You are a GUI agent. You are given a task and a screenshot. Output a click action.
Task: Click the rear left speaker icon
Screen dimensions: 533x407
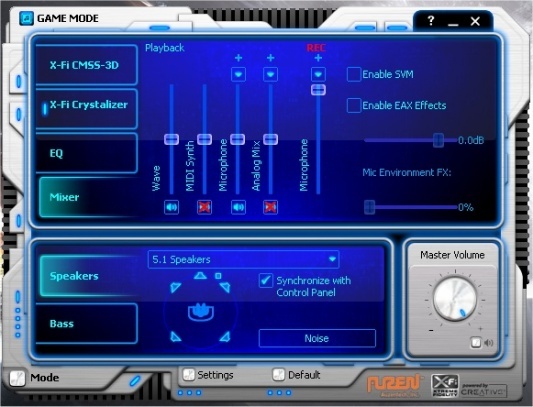[175, 336]
